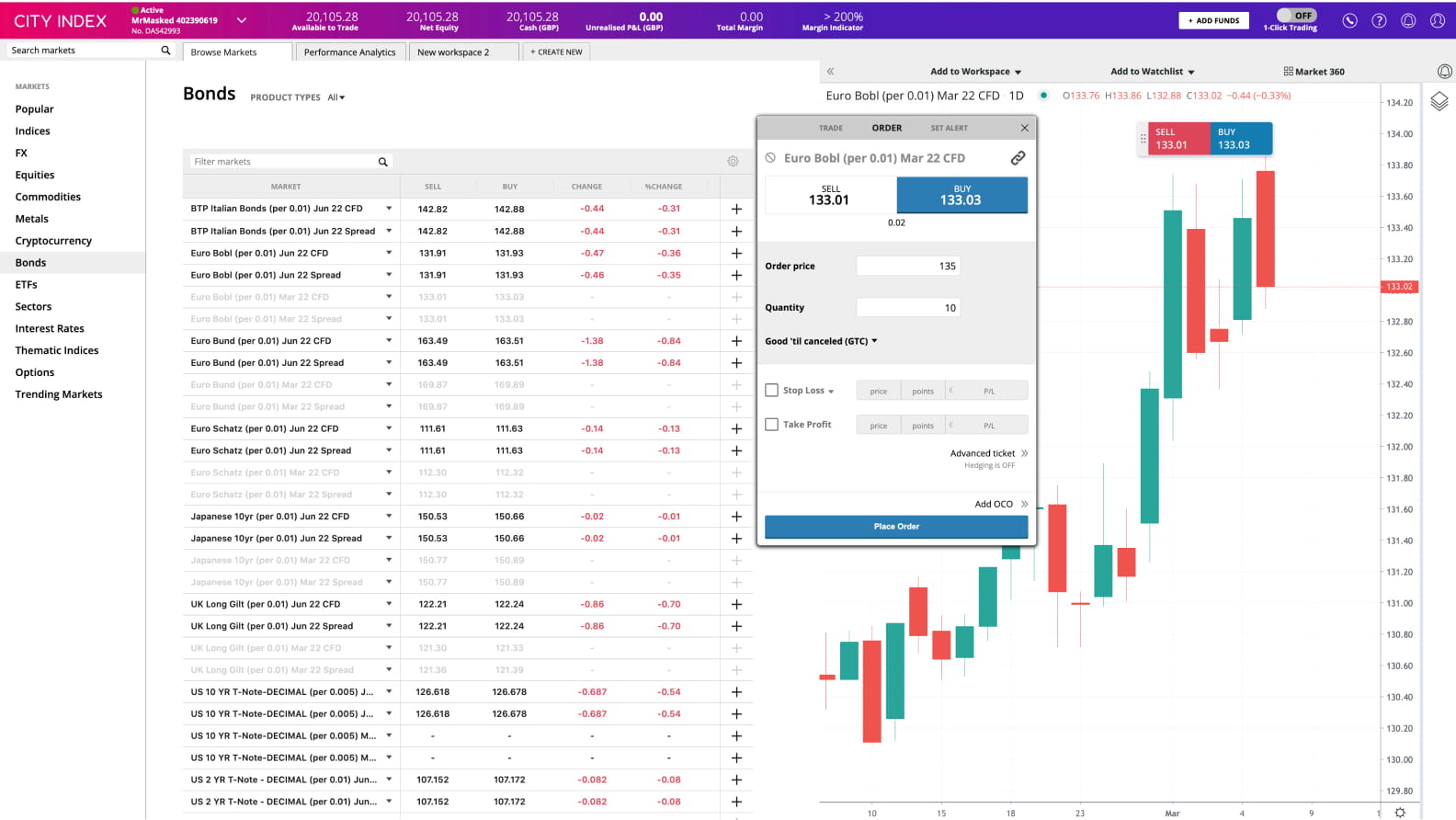Screen dimensions: 1456x820
Task: Collapse chart panel with double-chevron icon
Action: 830,72
